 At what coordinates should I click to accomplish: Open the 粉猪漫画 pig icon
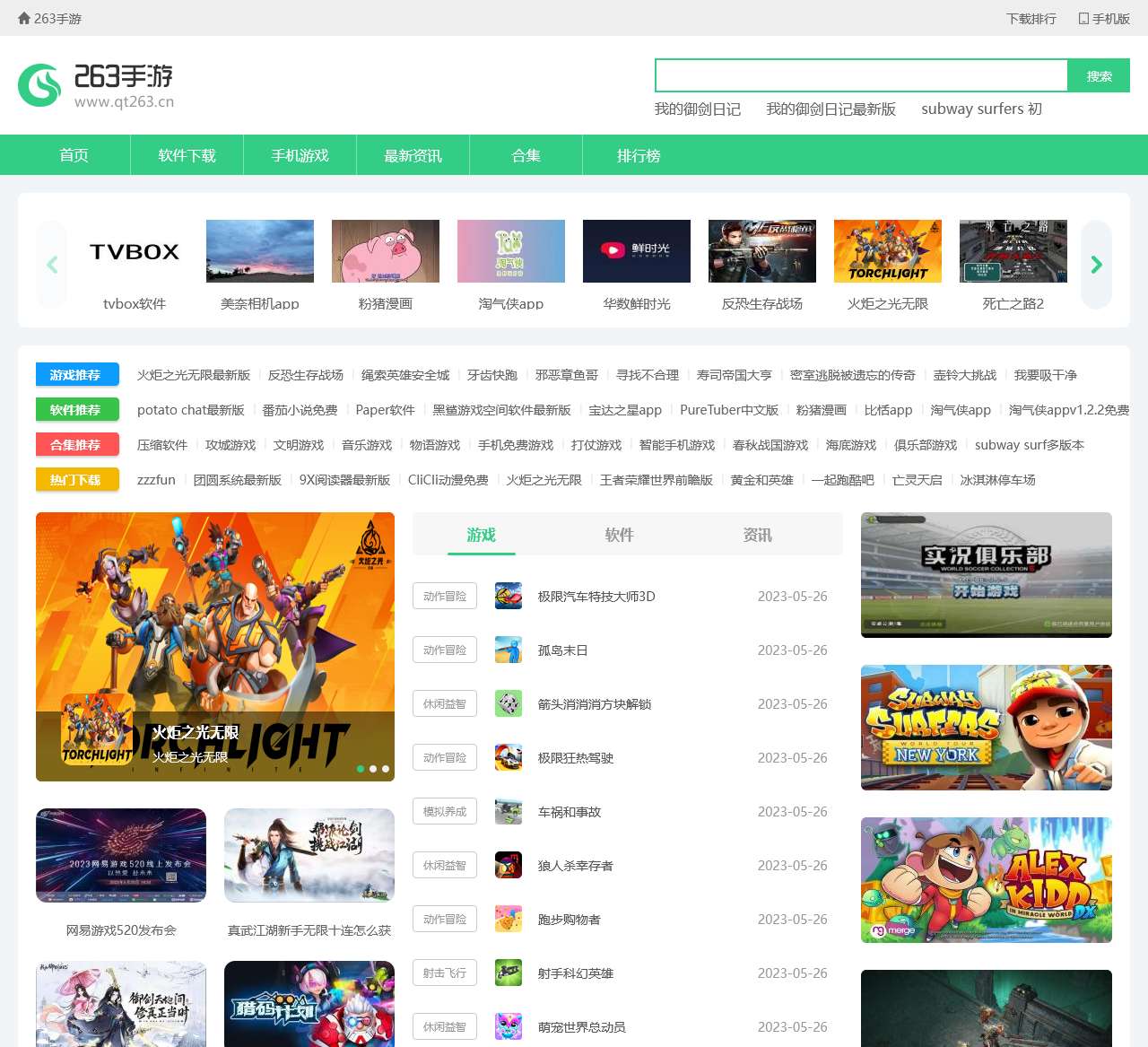click(386, 251)
